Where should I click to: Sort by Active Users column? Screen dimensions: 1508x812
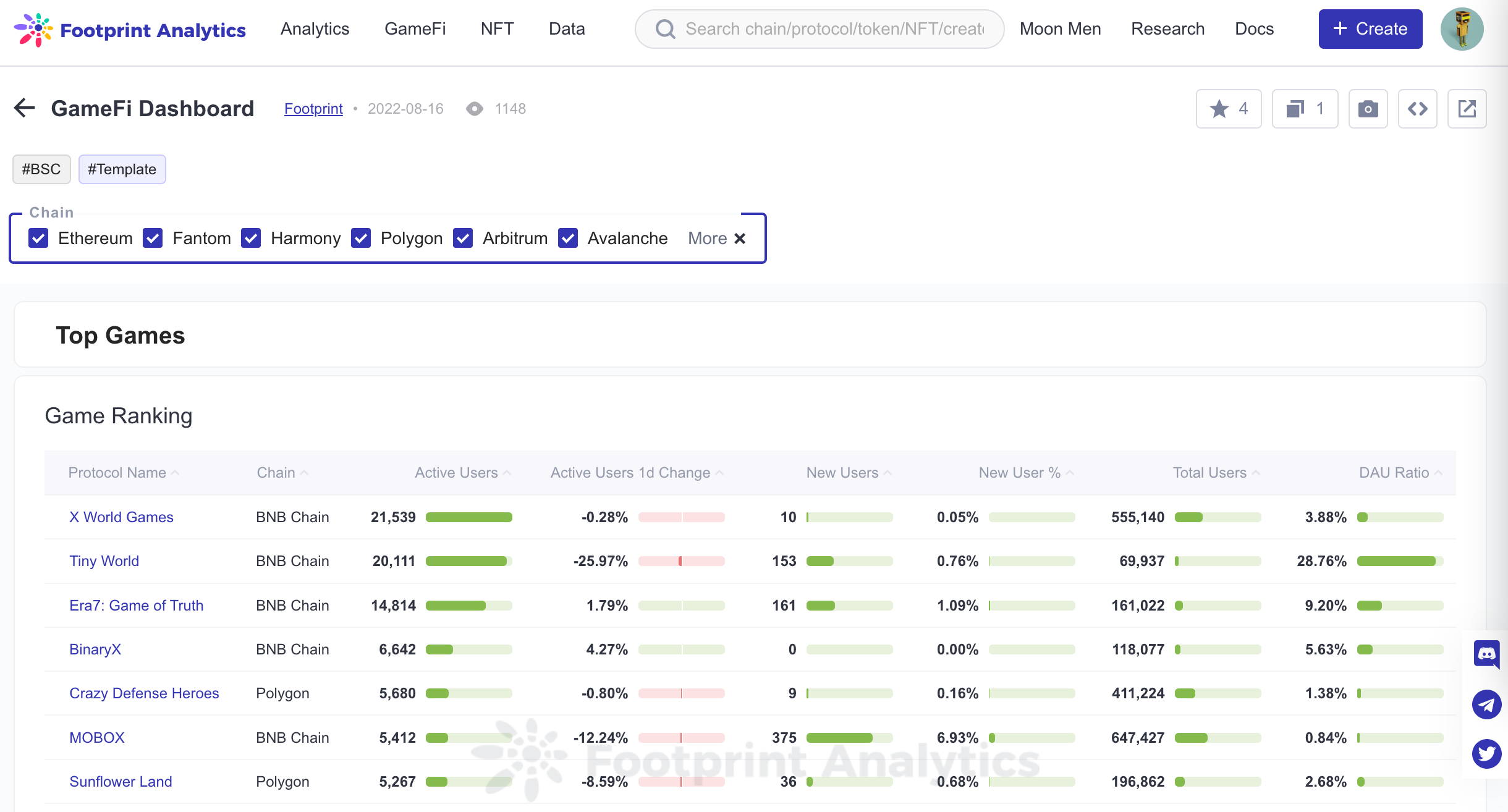tap(463, 473)
